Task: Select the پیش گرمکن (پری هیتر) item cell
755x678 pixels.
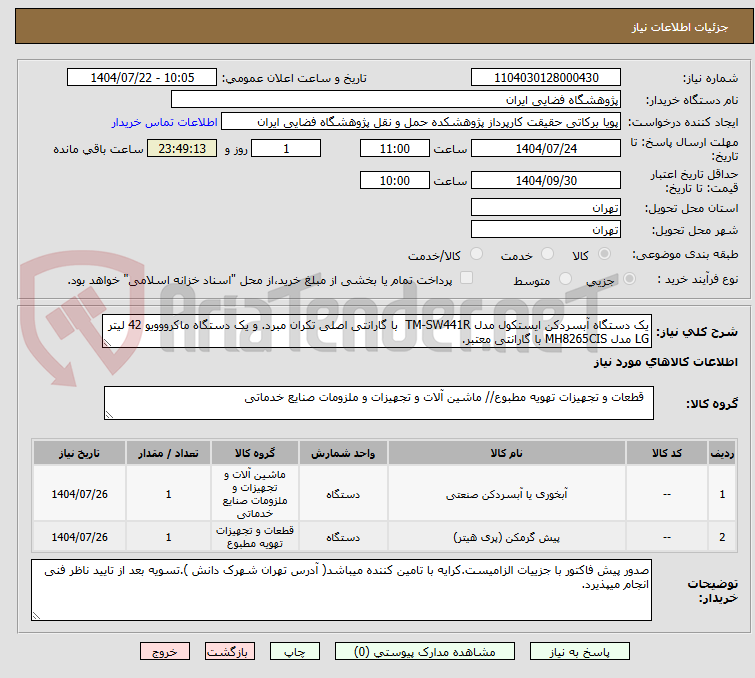Action: click(x=507, y=537)
